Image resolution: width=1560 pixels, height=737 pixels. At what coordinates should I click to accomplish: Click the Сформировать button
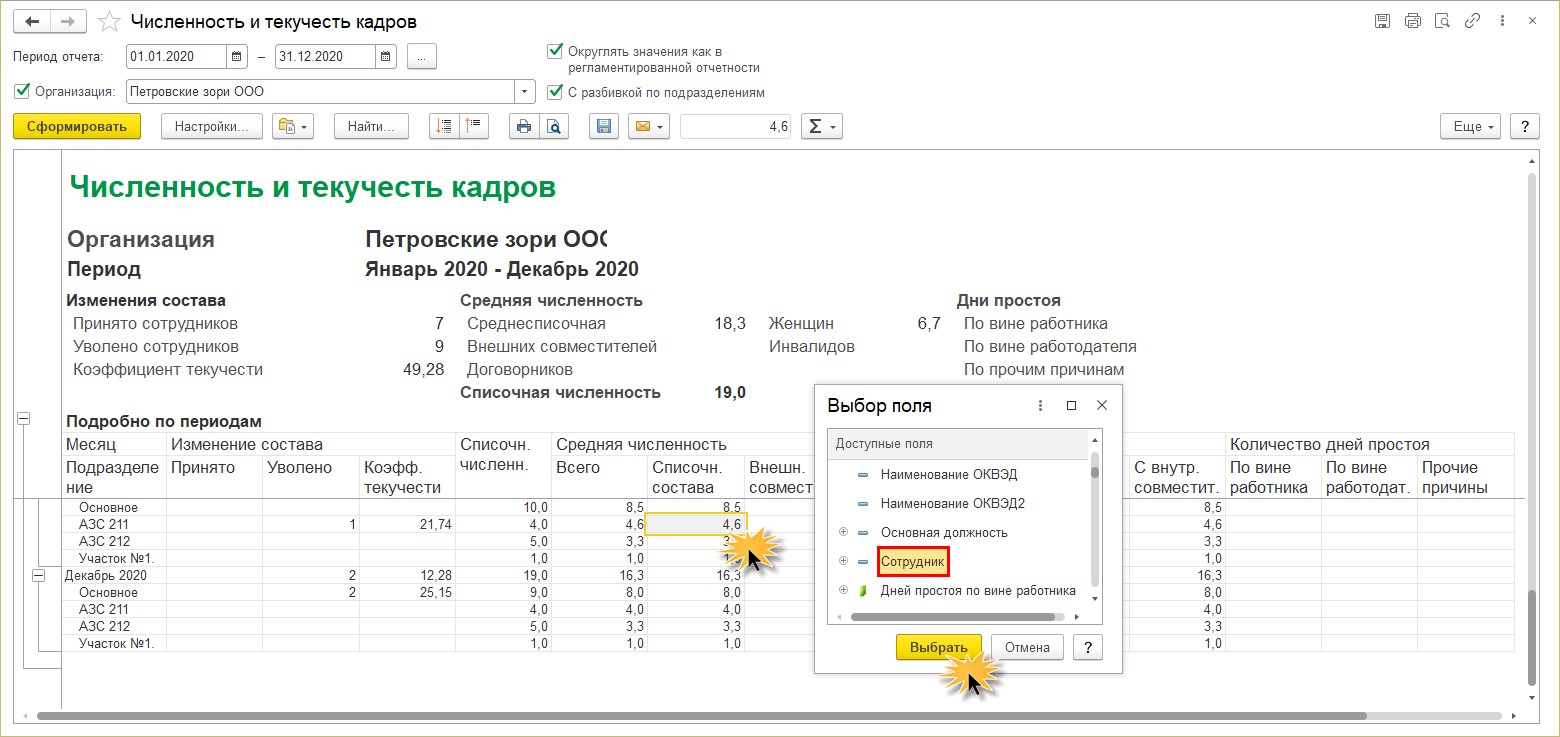coord(77,127)
